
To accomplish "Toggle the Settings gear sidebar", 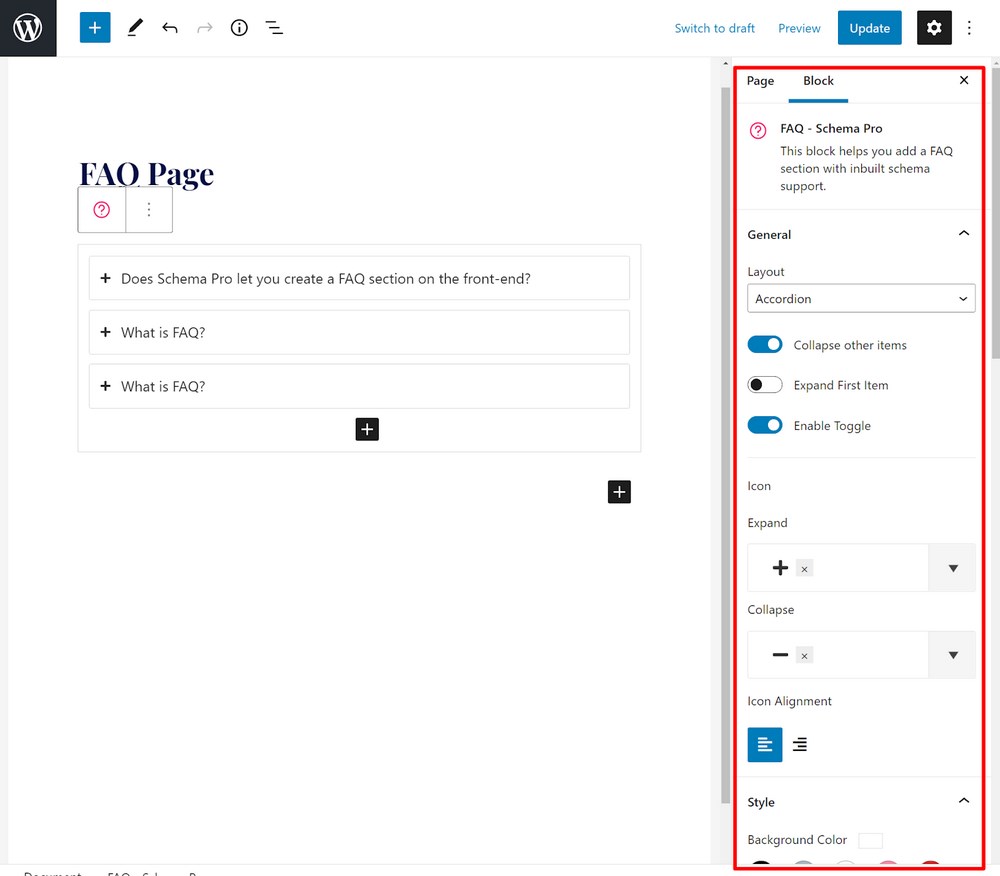I will pos(934,28).
